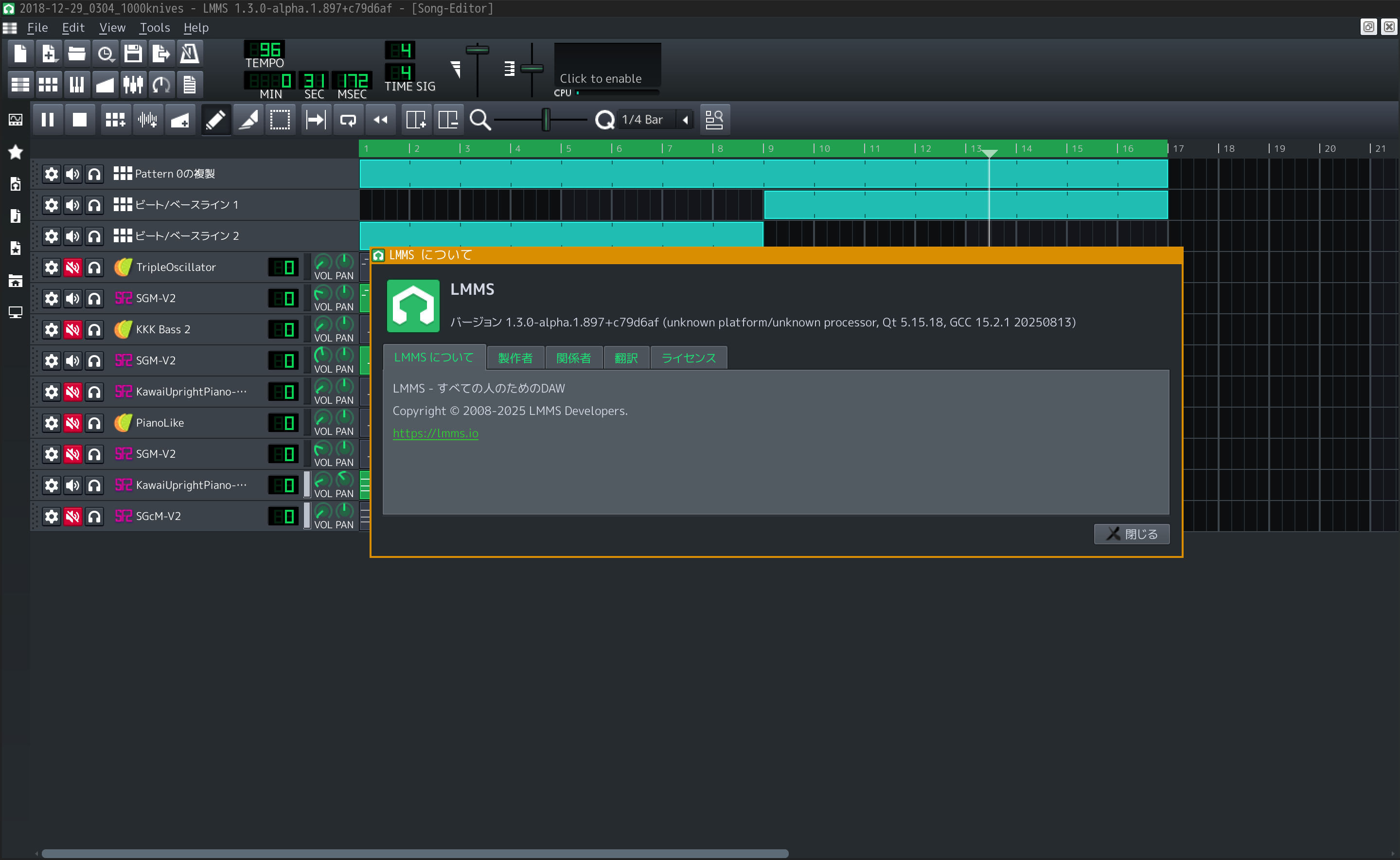Click the tempo display showing 96
The height and width of the screenshot is (860, 1400).
point(265,50)
